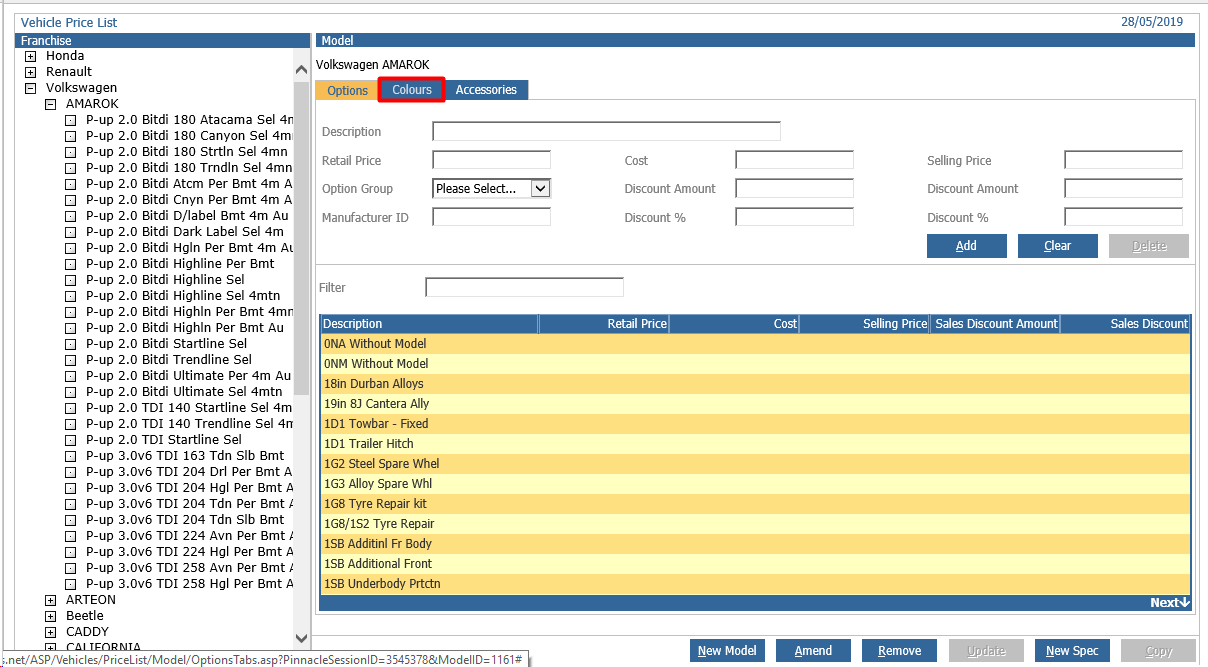Image resolution: width=1208 pixels, height=667 pixels.
Task: Focus the Description input field
Action: tap(606, 131)
